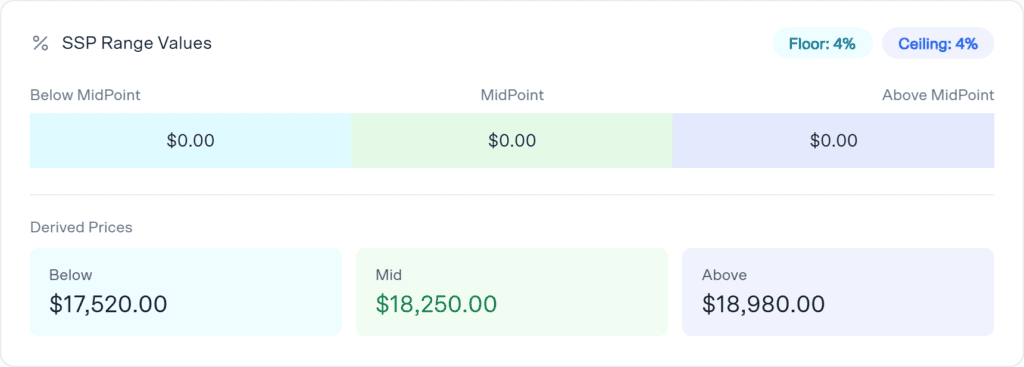Click the Above label in lavender card
Image resolution: width=1024 pixels, height=367 pixels.
724,275
